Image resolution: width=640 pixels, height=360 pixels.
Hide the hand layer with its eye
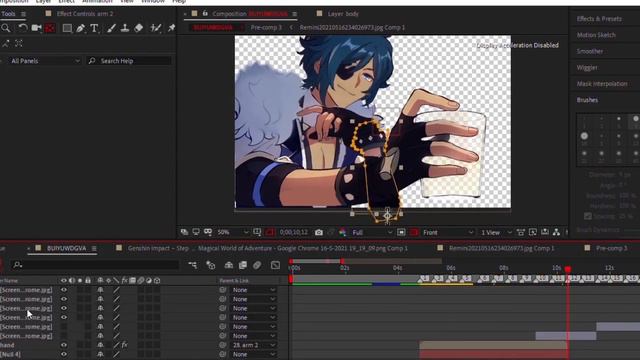[x=64, y=345]
